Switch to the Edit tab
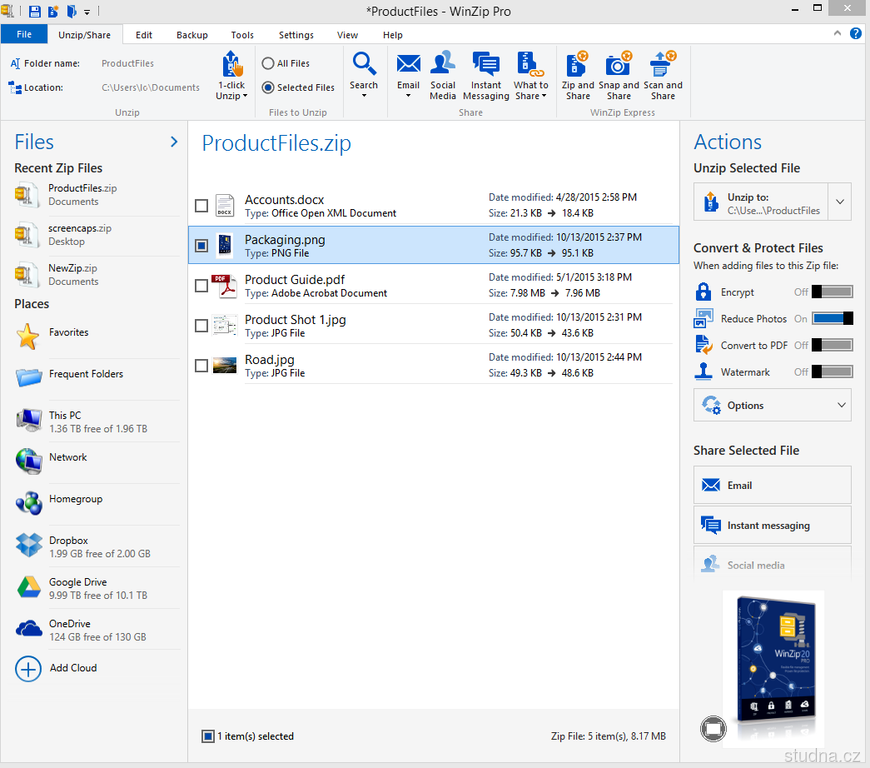The image size is (870, 768). (144, 35)
